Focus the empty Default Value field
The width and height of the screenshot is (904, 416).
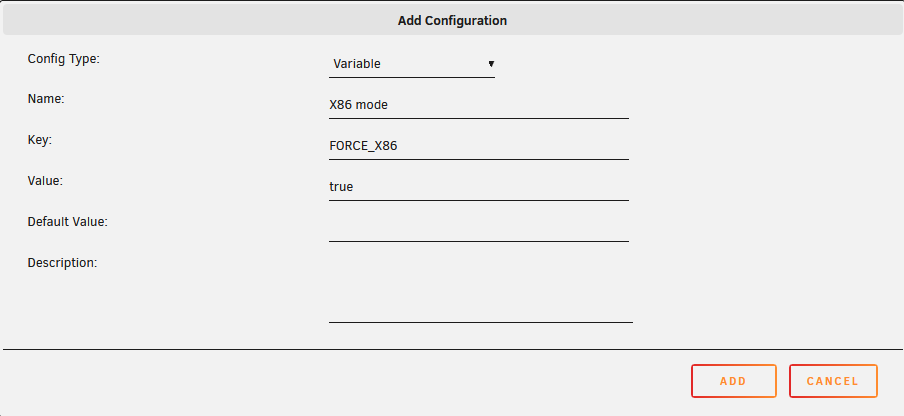click(479, 228)
